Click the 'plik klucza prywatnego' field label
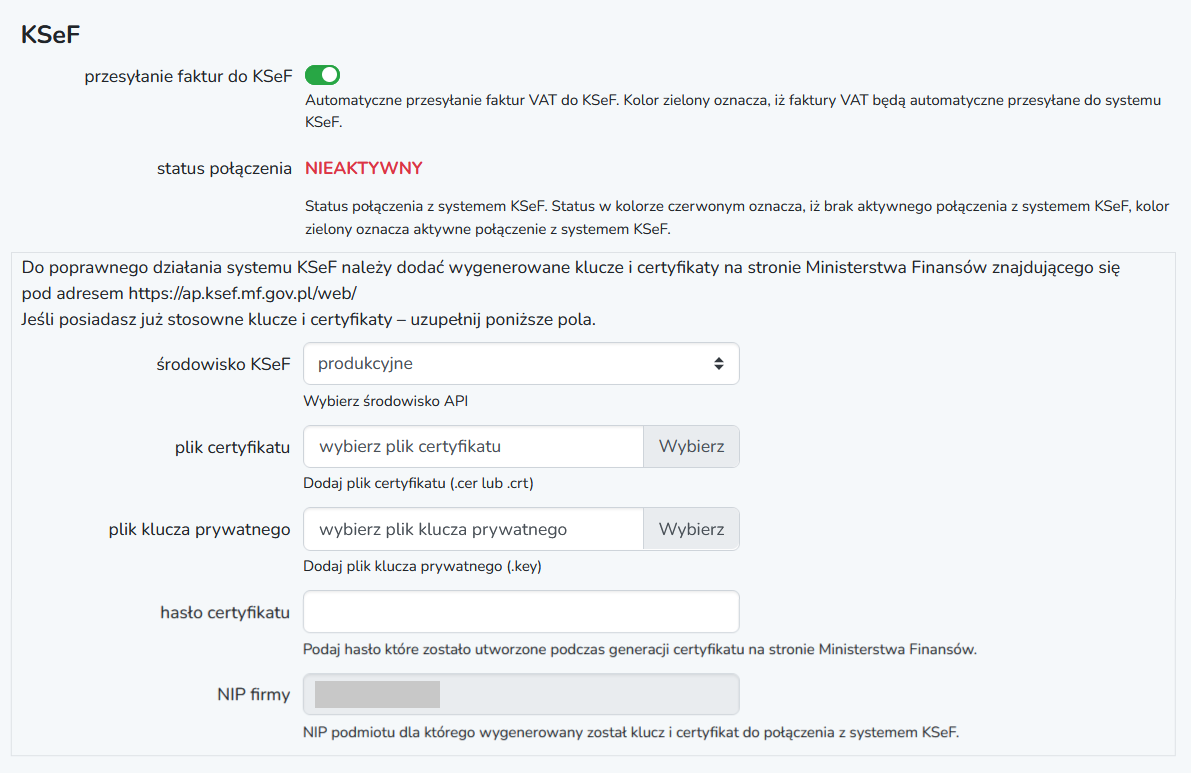 tap(200, 529)
